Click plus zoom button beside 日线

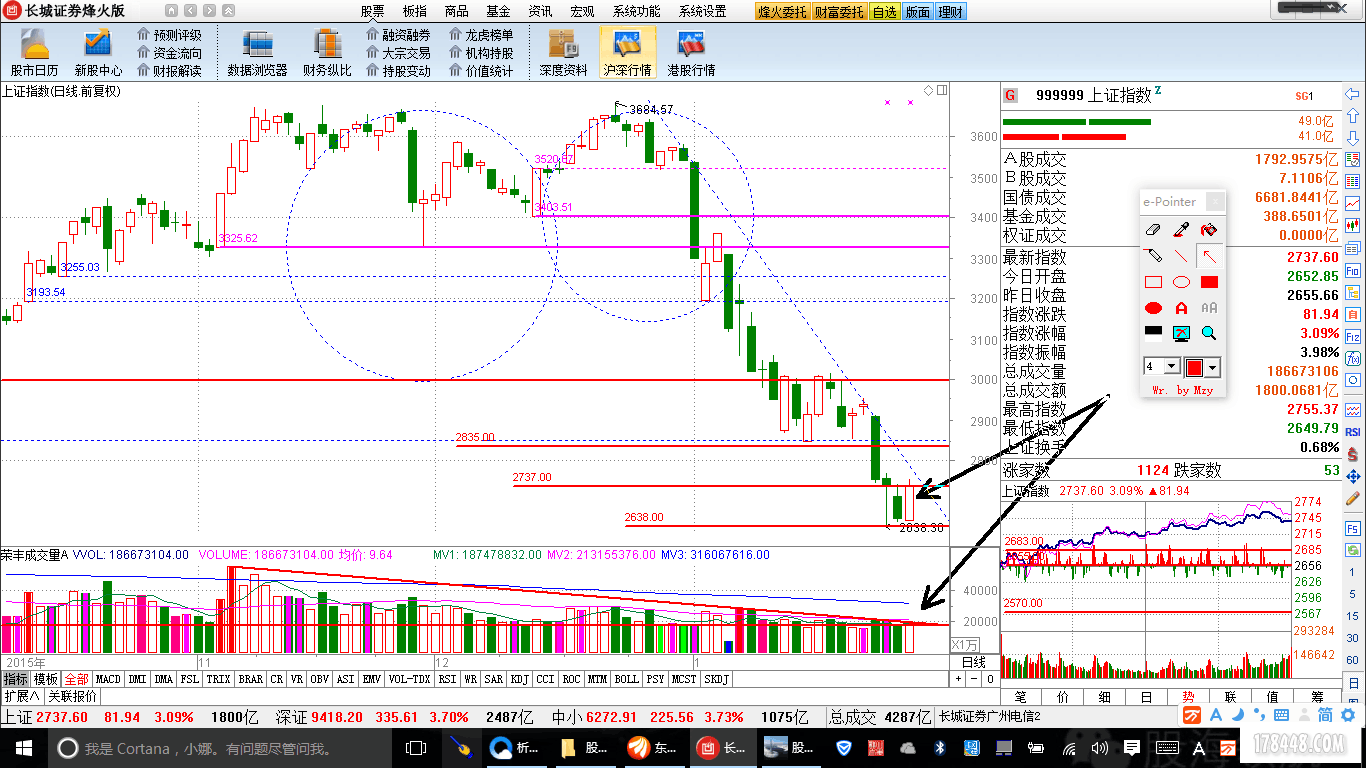tap(958, 679)
